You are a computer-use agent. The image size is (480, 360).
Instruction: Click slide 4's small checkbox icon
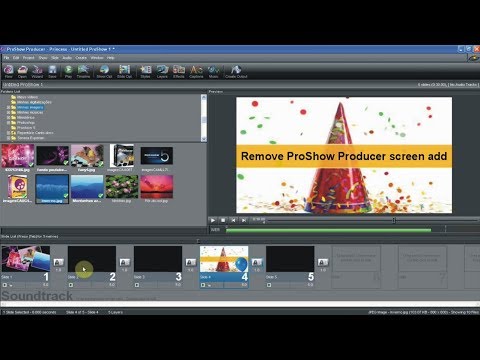(x=203, y=285)
